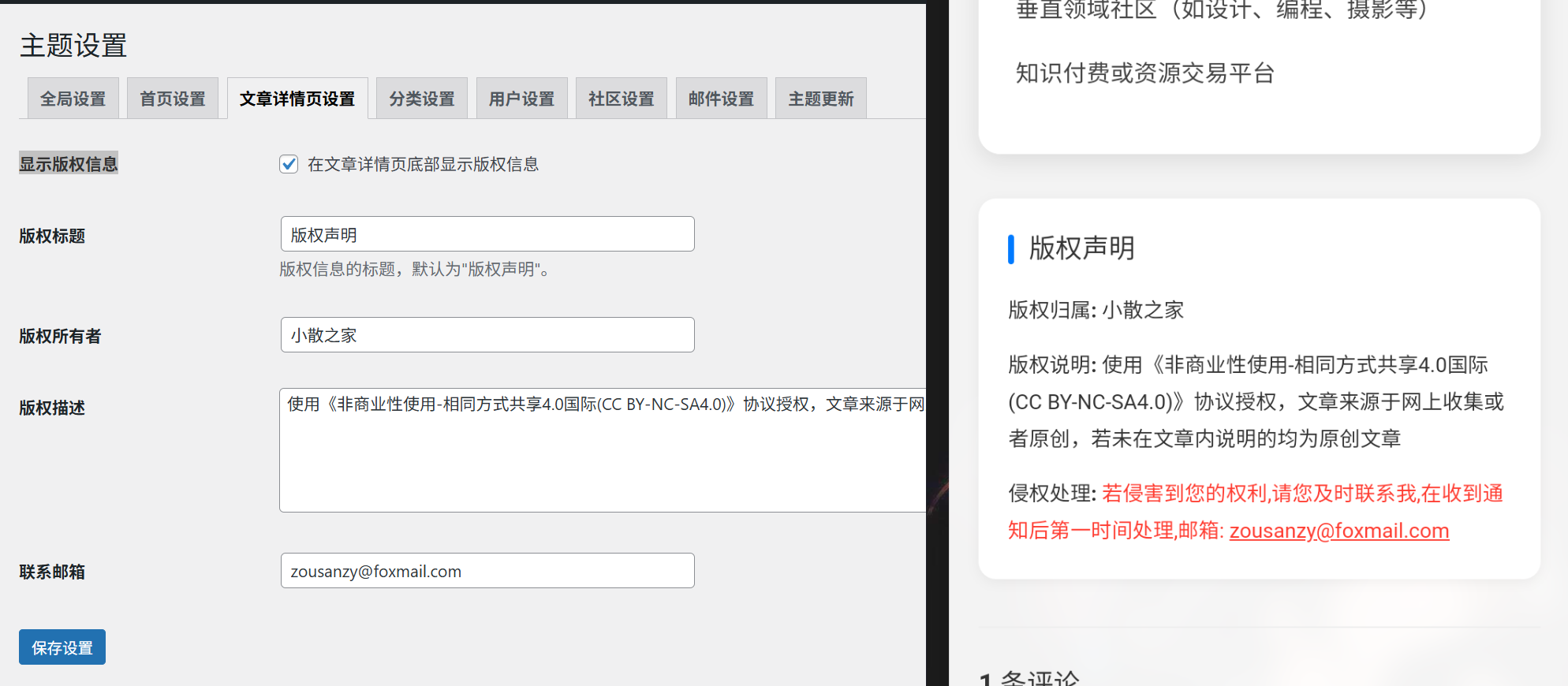Click the highlighted 显示版权信息 setting label

69,164
